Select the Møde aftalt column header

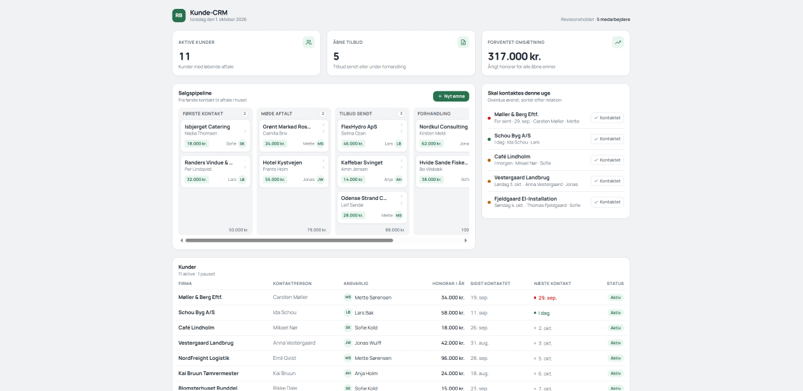click(277, 114)
